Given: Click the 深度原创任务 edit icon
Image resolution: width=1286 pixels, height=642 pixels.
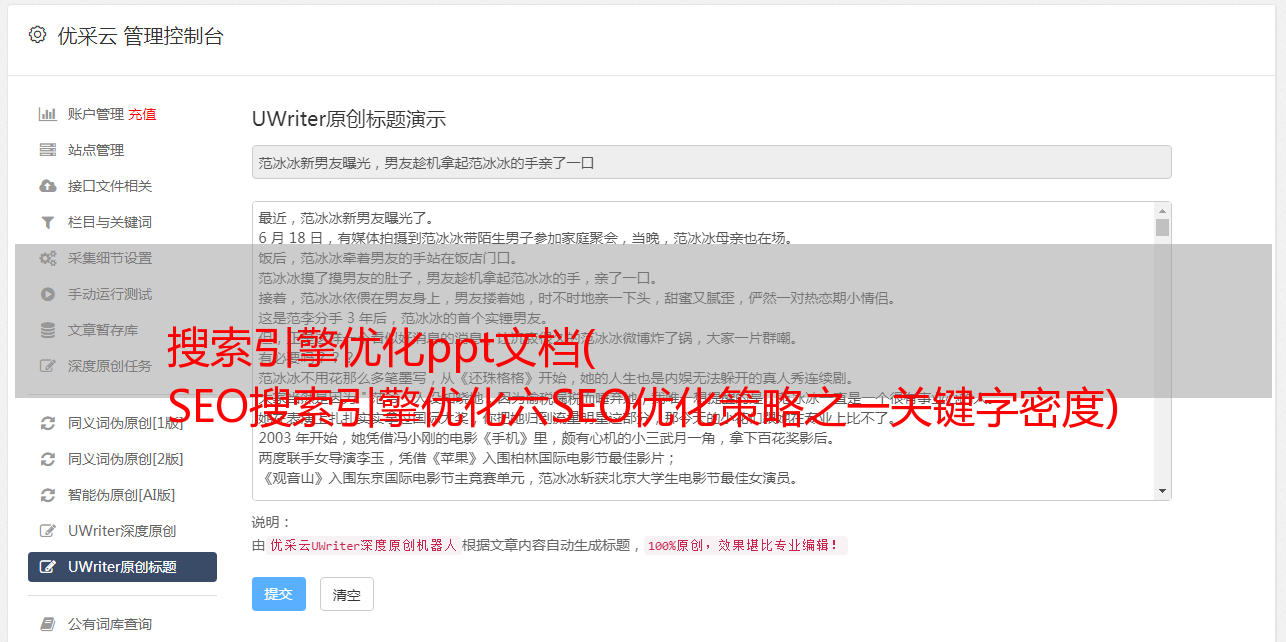Looking at the screenshot, I should pyautogui.click(x=47, y=366).
